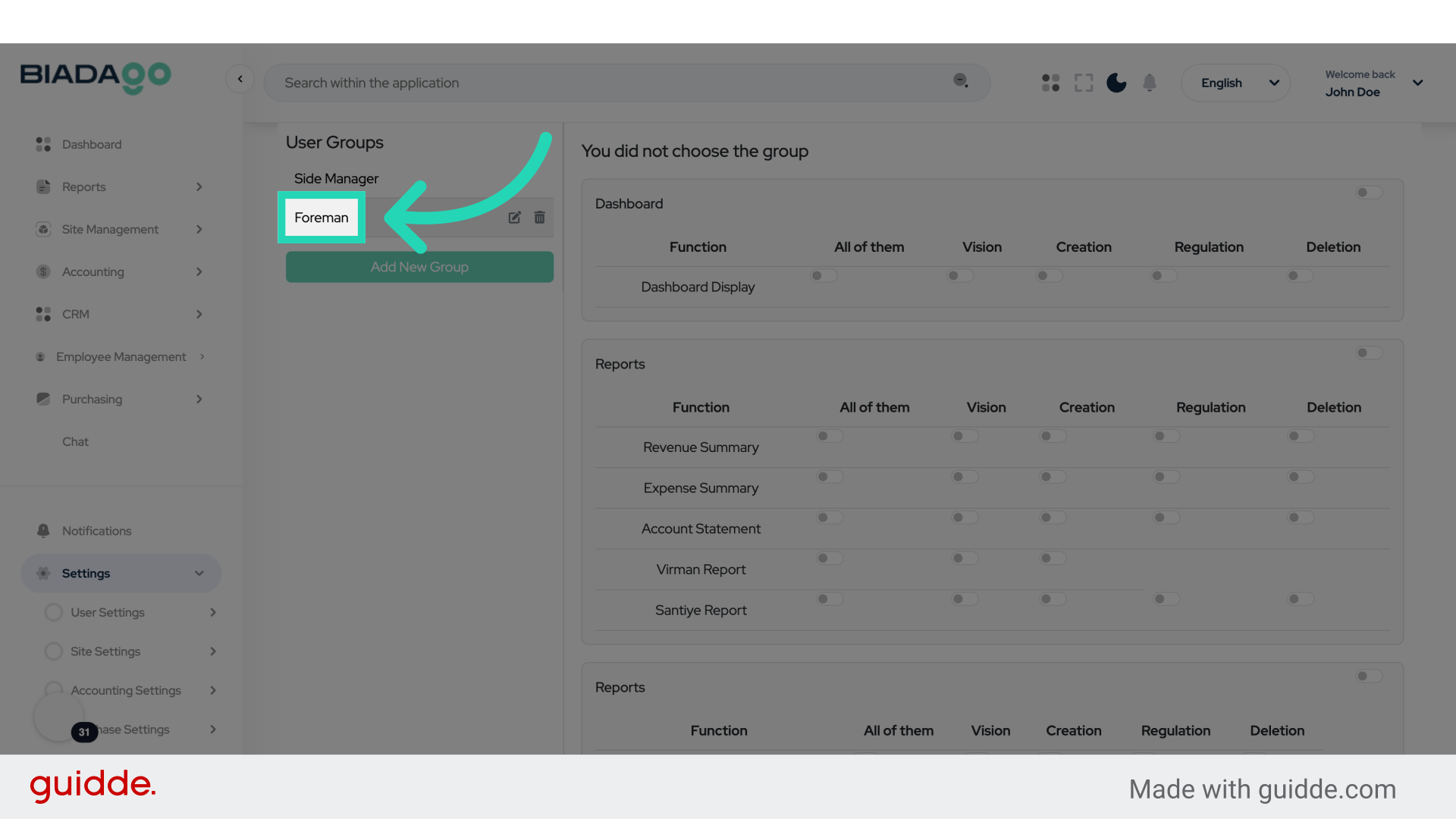Image resolution: width=1456 pixels, height=819 pixels.
Task: Toggle dark mode moon icon
Action: click(1116, 83)
